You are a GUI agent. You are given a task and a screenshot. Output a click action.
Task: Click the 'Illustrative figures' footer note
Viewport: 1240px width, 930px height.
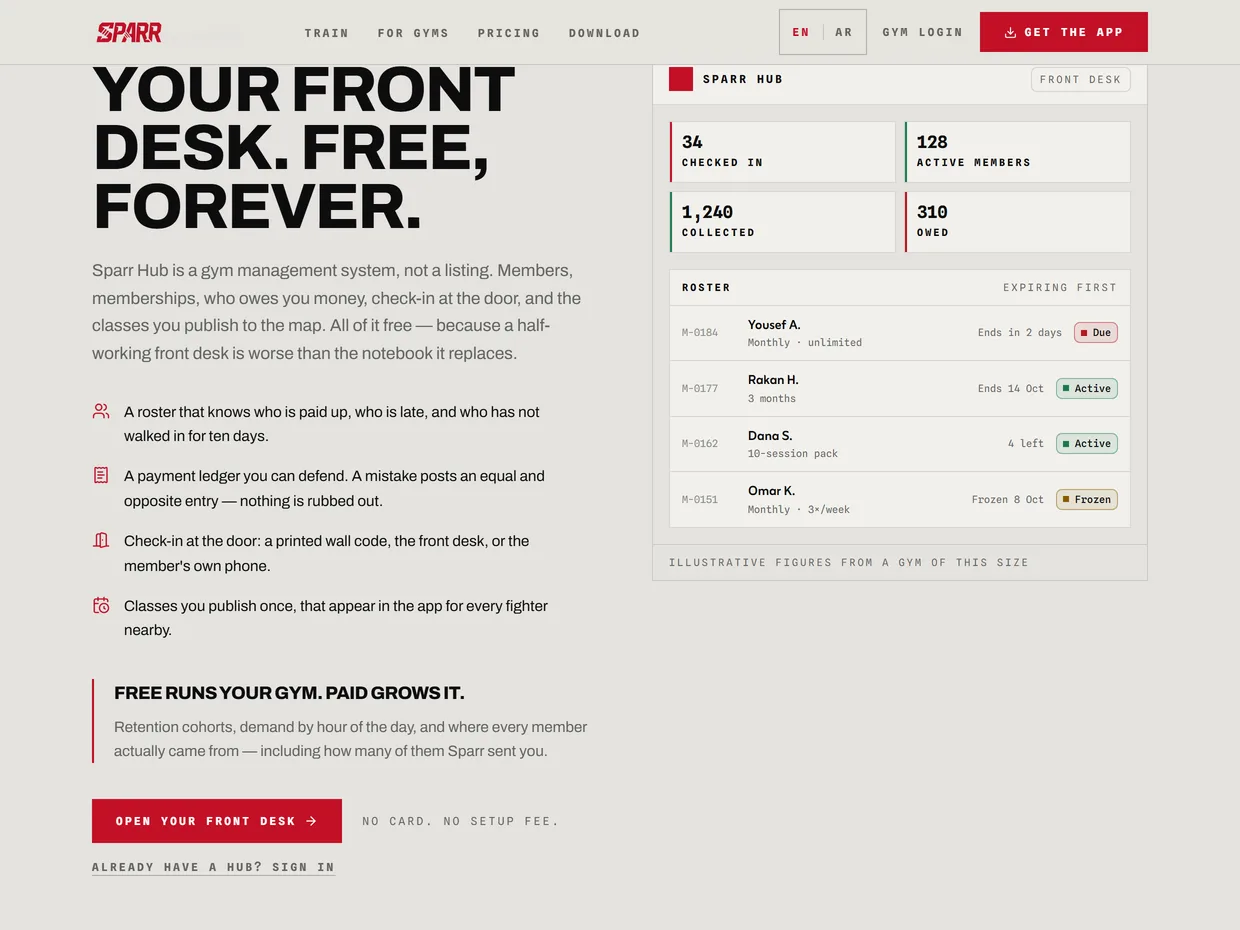point(849,563)
